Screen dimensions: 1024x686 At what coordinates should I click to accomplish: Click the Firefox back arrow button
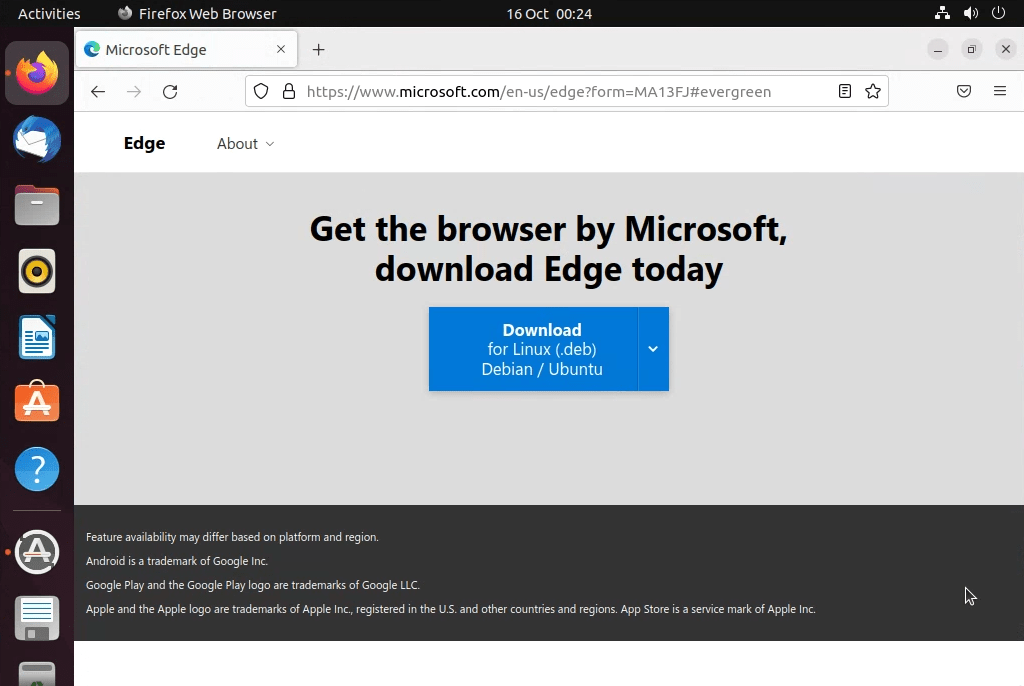click(97, 92)
